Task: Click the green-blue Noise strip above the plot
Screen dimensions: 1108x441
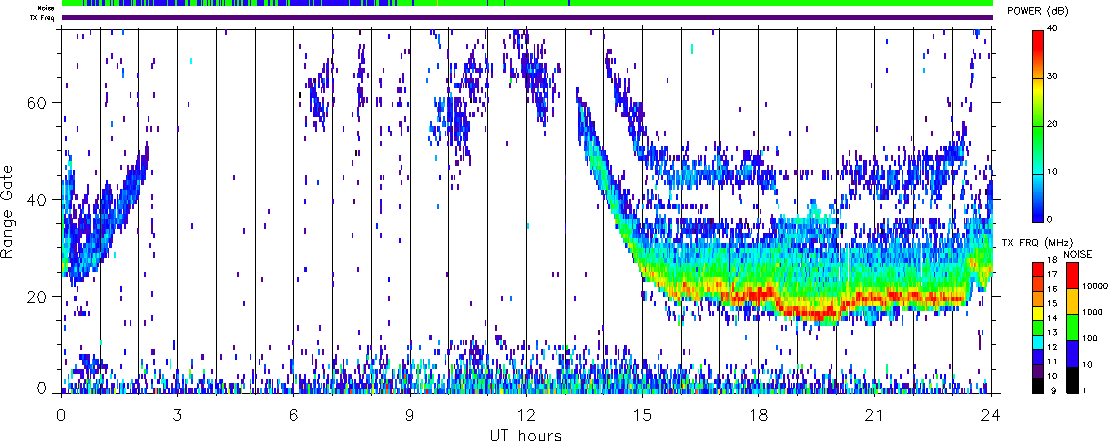Action: tap(527, 4)
